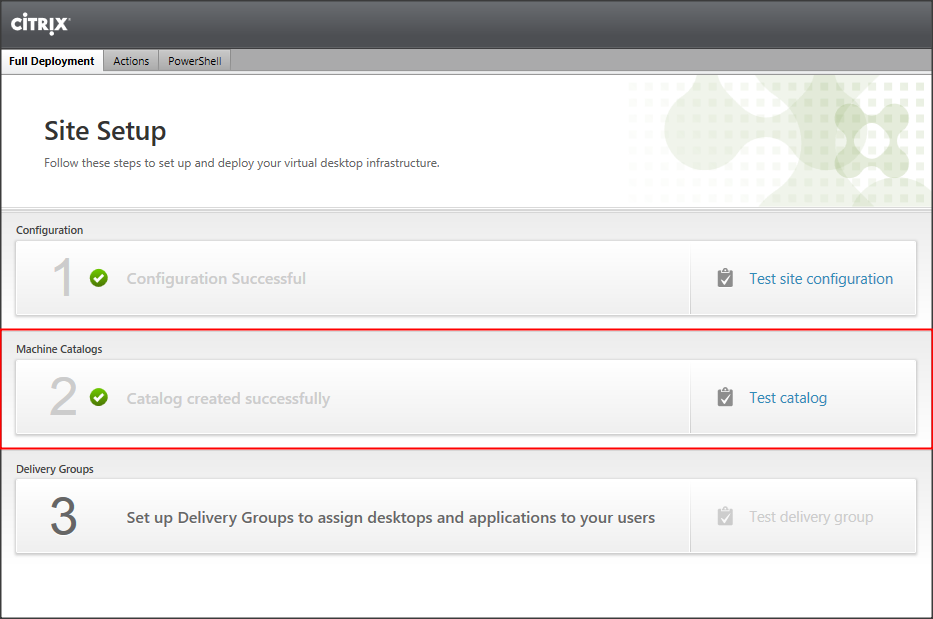Click the Citrix logo in the header
This screenshot has height=619, width=933.
pyautogui.click(x=40, y=22)
